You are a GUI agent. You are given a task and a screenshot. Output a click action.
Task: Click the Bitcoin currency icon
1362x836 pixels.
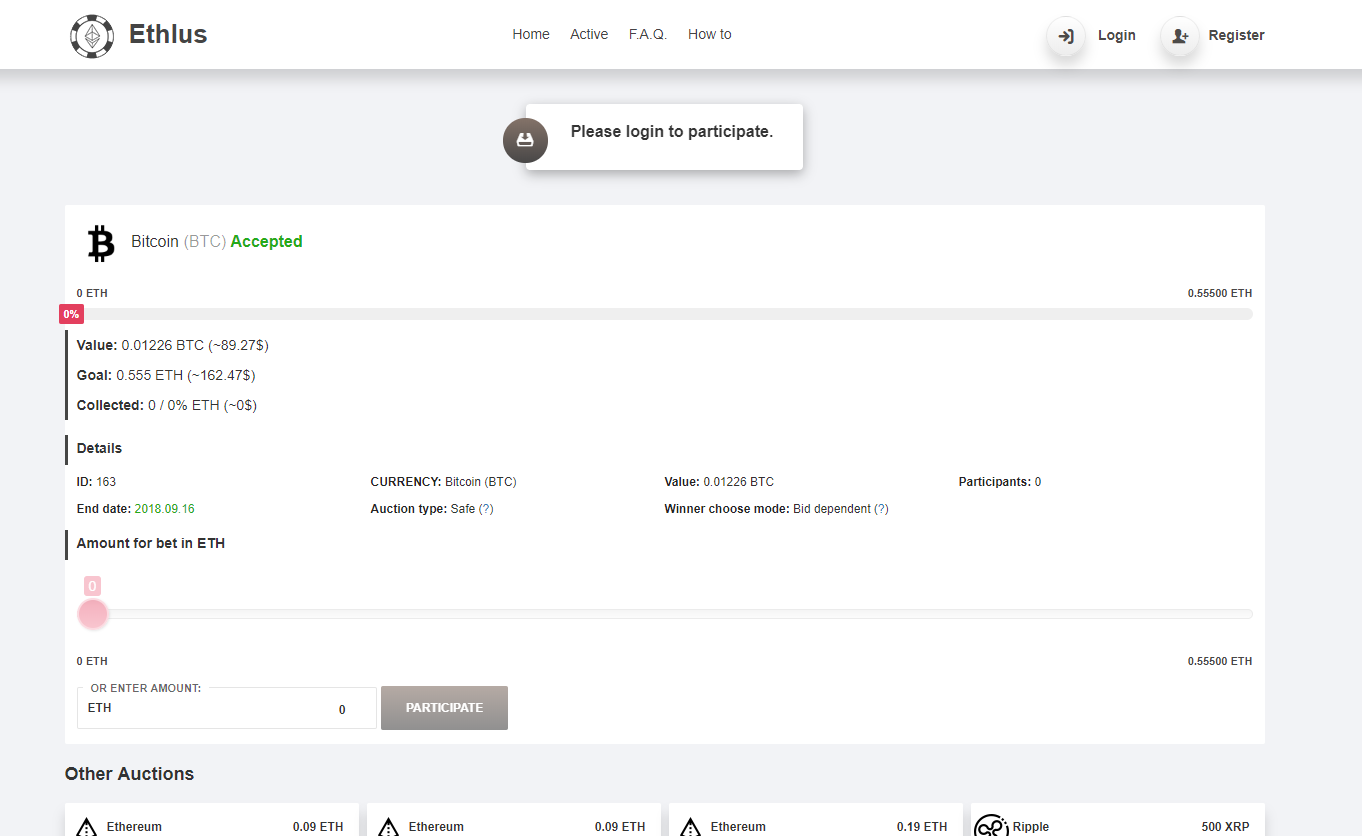click(x=101, y=243)
